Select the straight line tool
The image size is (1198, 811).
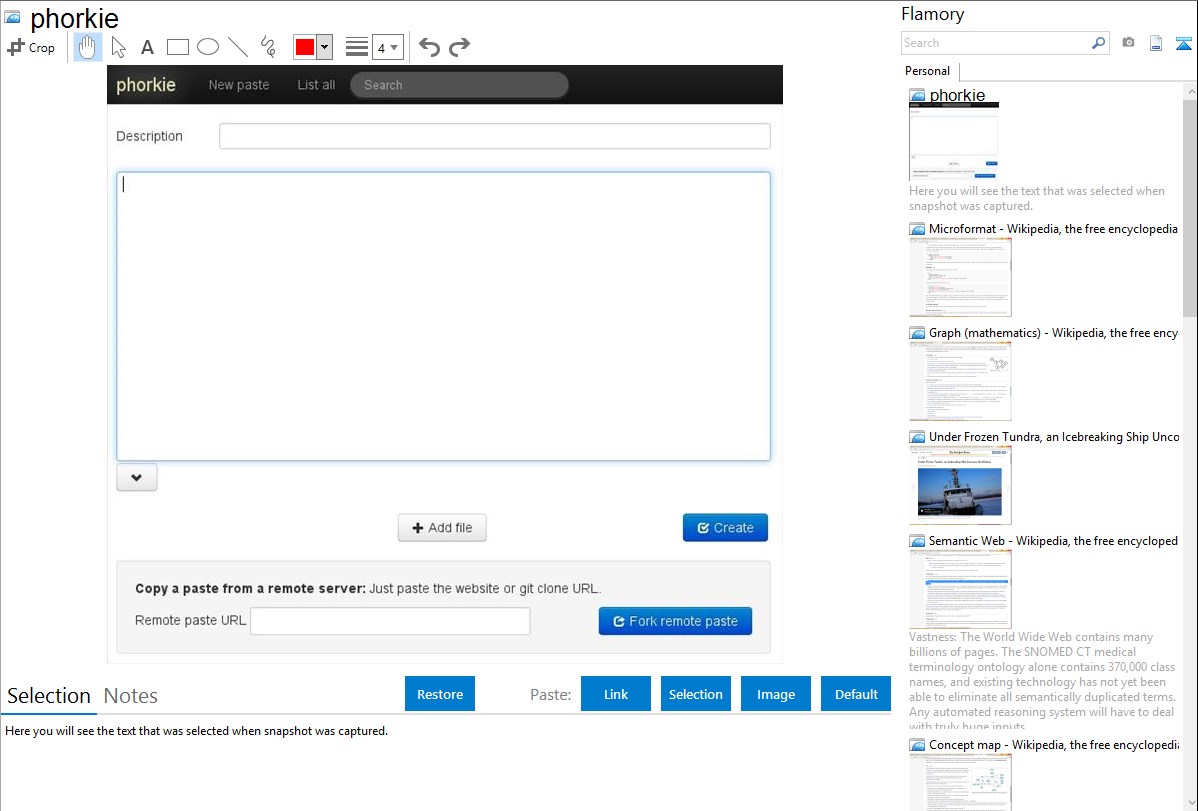(238, 47)
